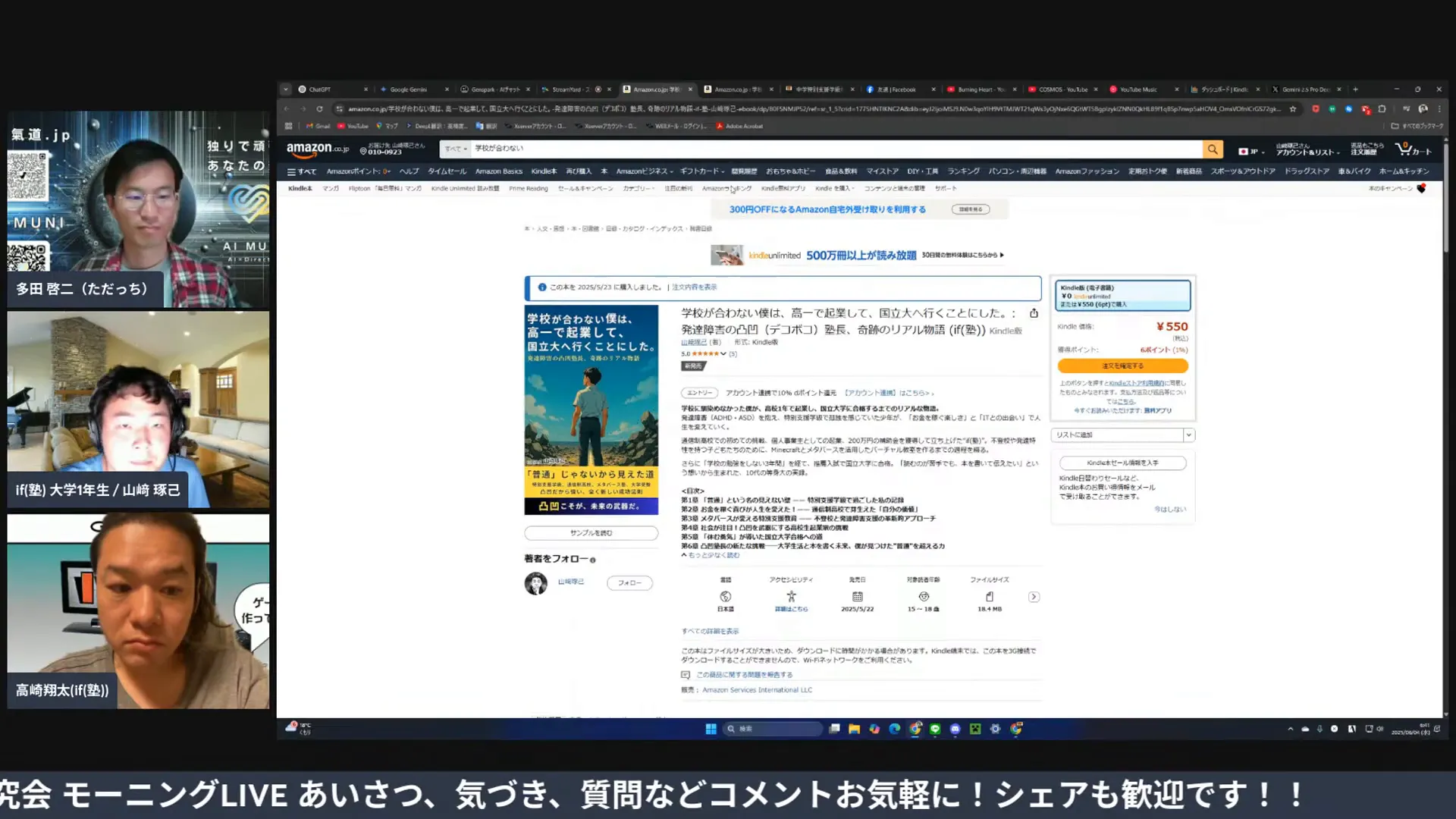Click the サンプルを読む button
Screen dimensions: 1456x819
pyautogui.click(x=591, y=534)
